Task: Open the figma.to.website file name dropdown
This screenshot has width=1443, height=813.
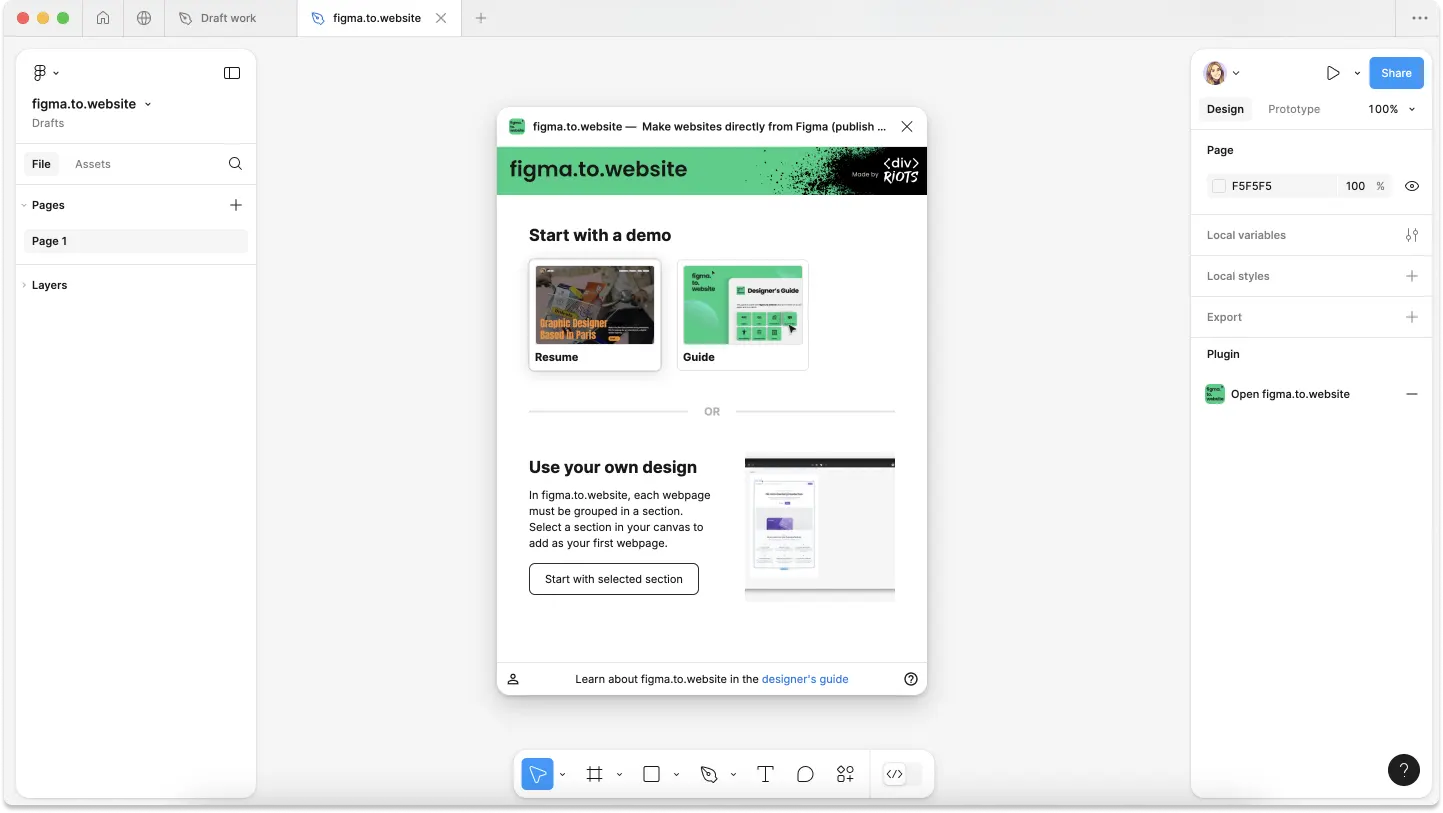Action: click(92, 104)
